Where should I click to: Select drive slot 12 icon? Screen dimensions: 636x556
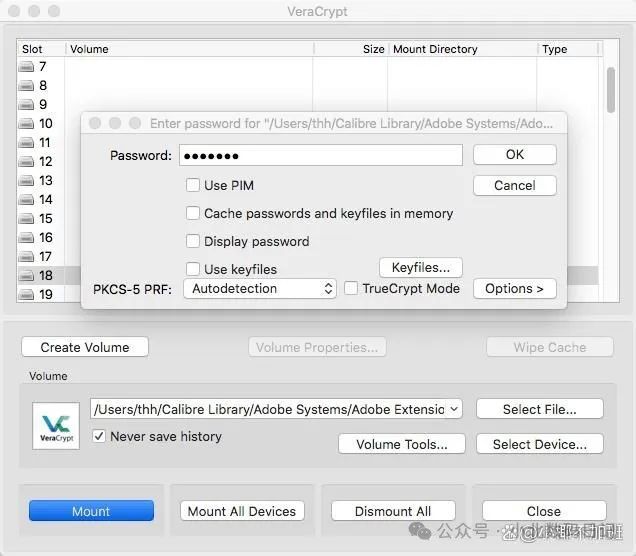click(26, 161)
